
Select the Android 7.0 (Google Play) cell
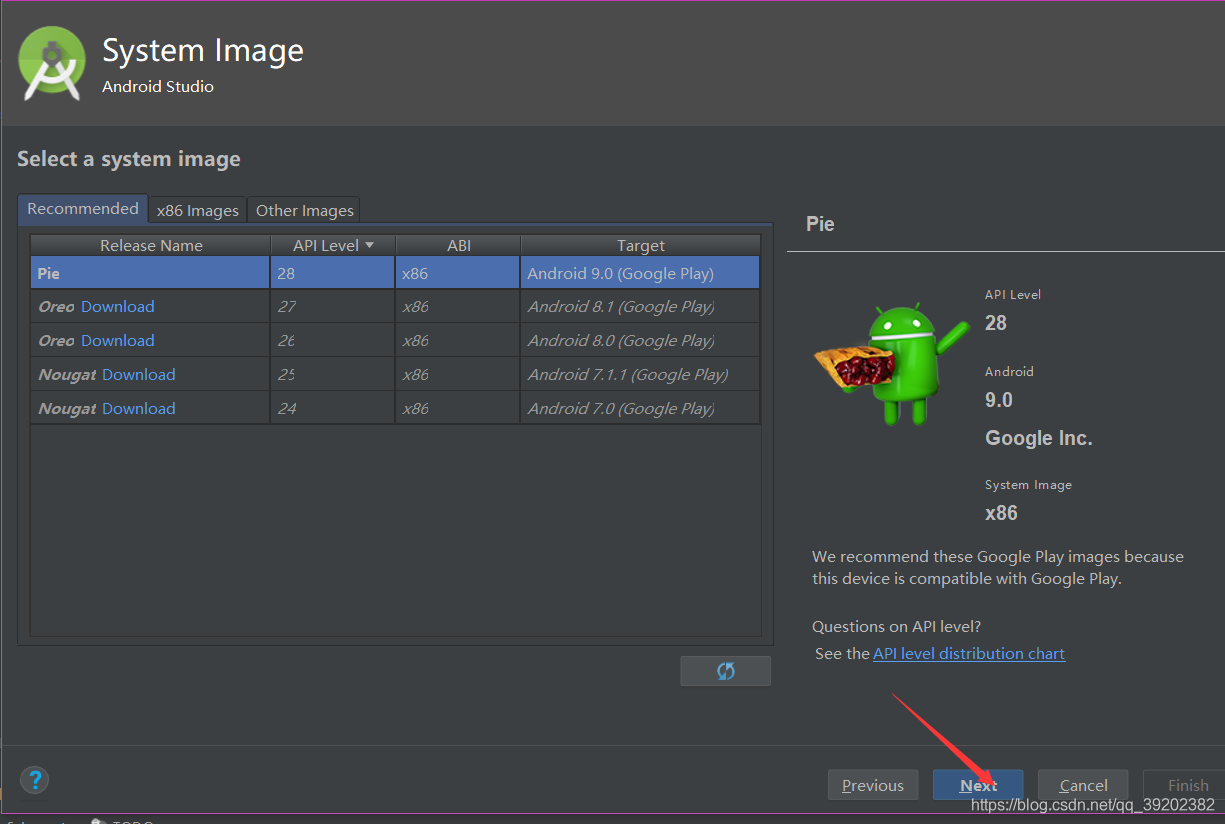click(640, 408)
